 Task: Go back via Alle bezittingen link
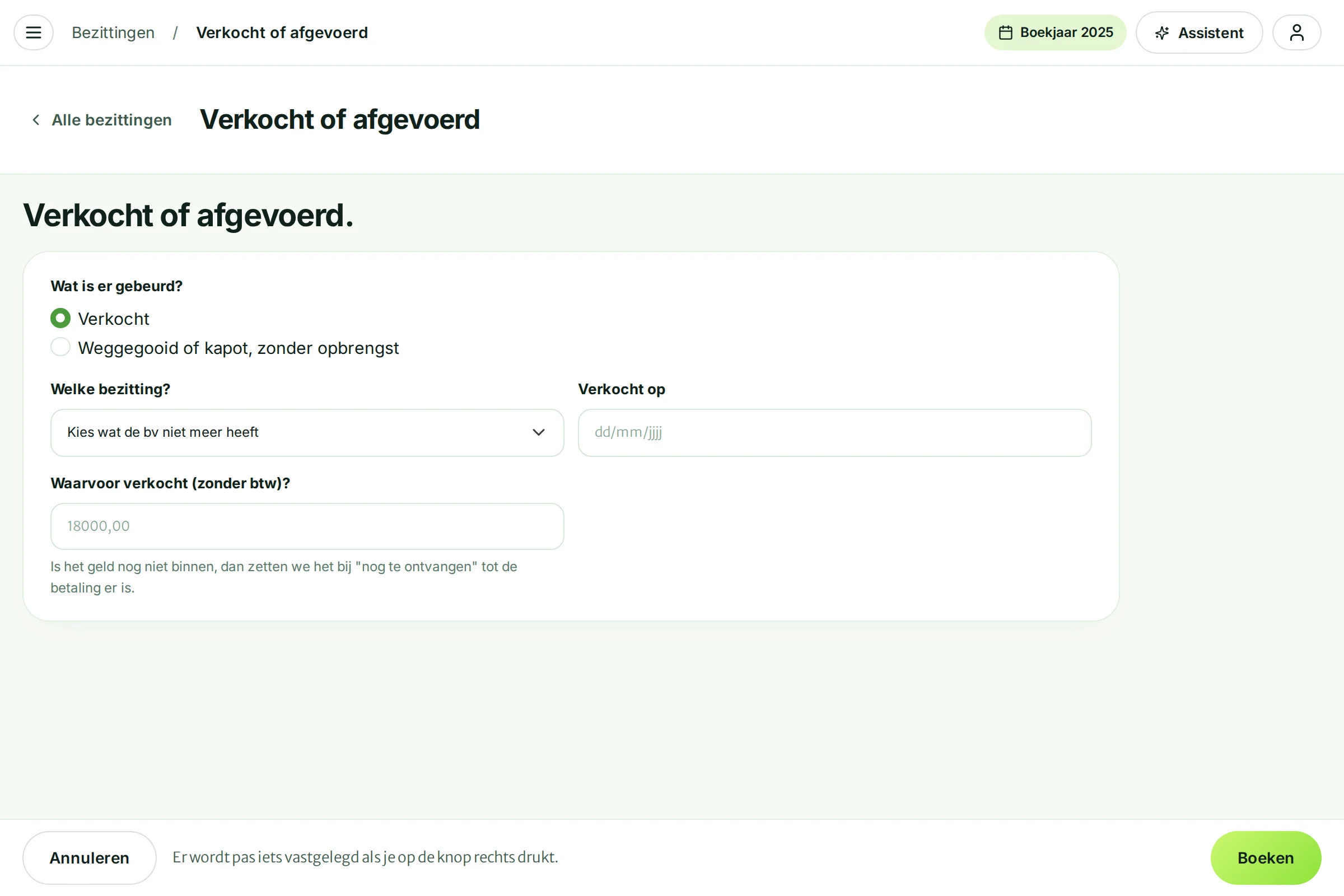click(101, 120)
